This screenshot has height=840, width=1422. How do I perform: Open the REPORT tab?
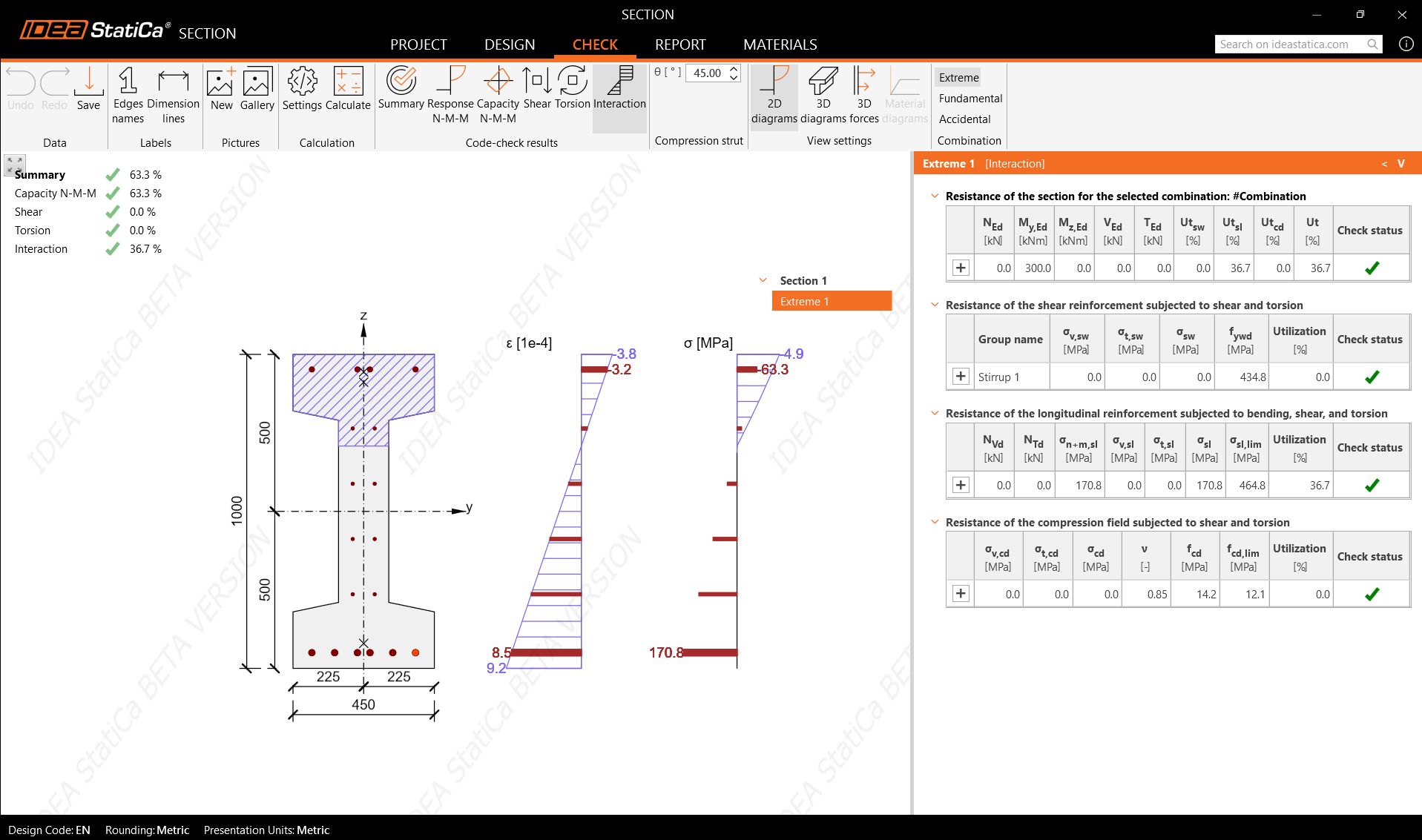click(x=680, y=44)
